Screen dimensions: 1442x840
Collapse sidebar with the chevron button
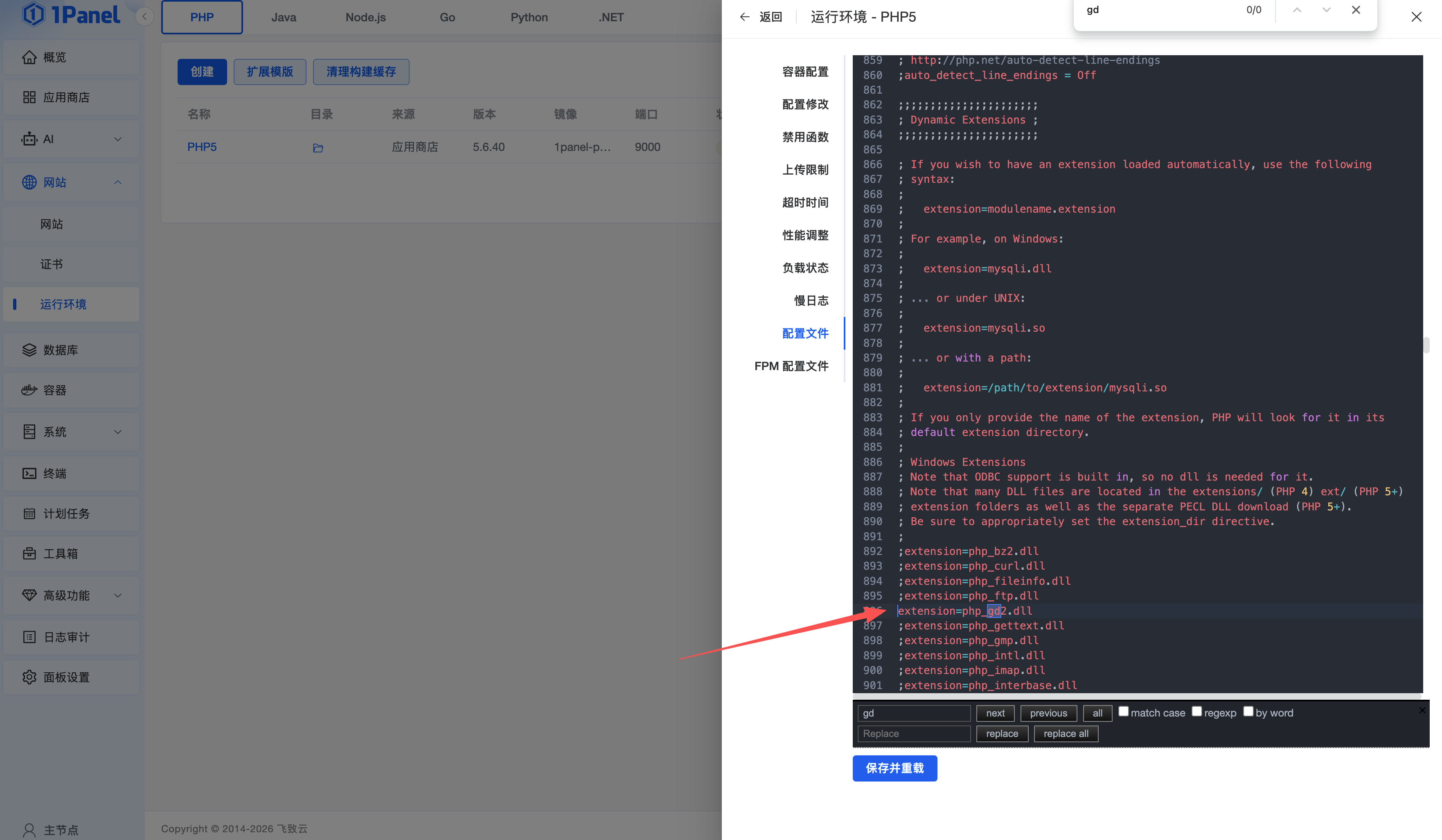click(x=145, y=17)
